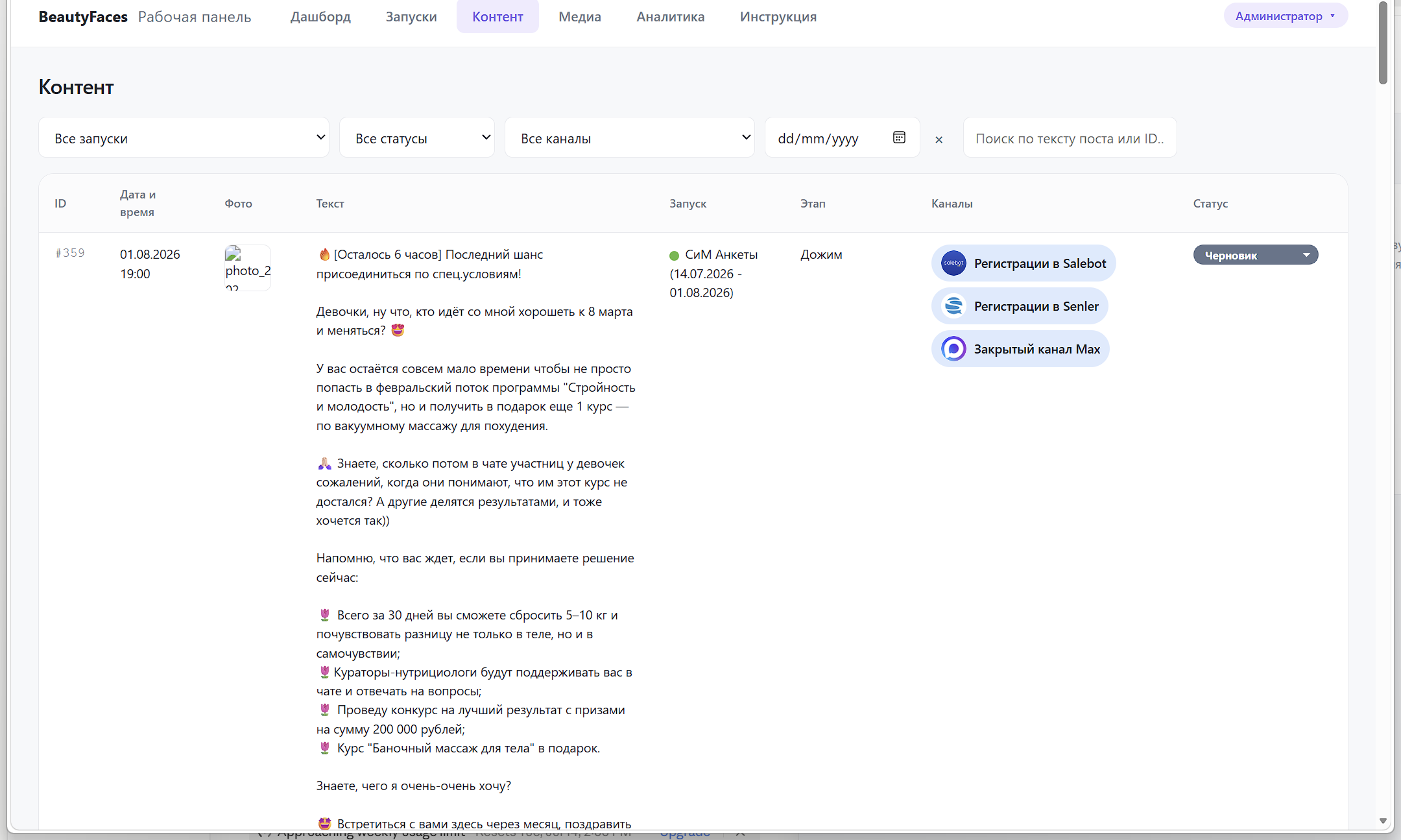Focus the post text search field
1401x840 pixels.
click(1070, 138)
